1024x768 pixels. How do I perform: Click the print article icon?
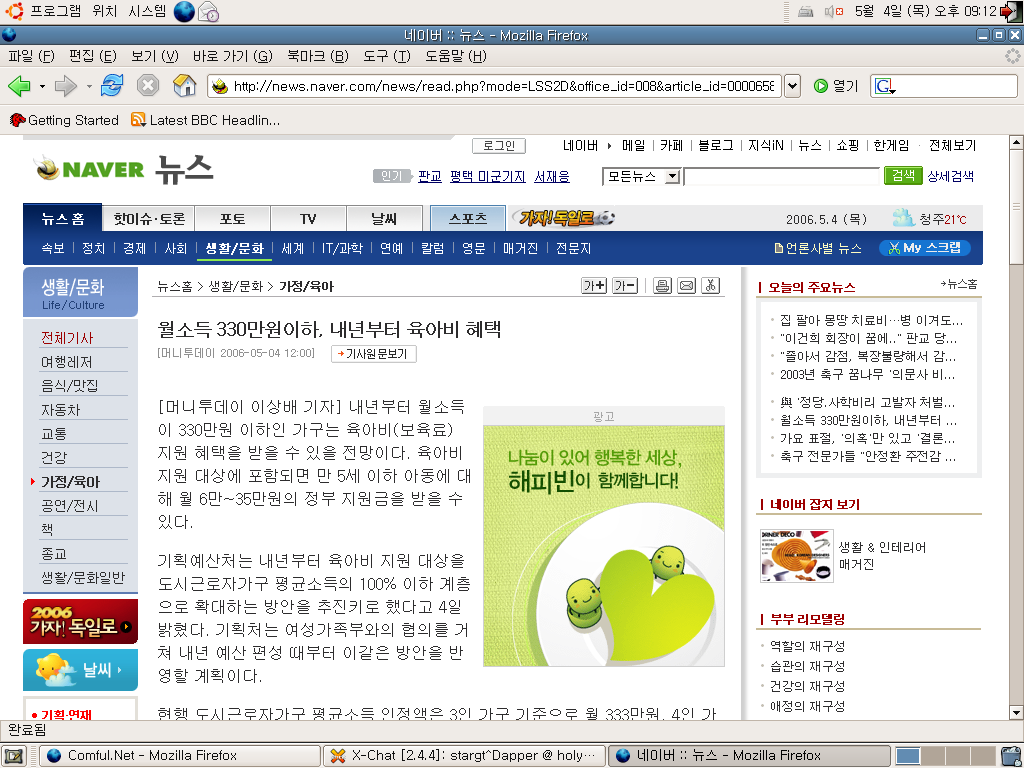tap(662, 286)
